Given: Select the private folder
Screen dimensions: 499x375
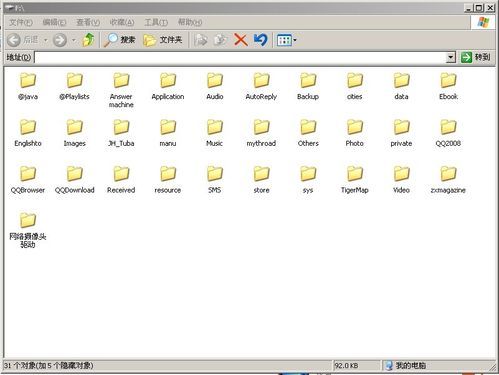Looking at the screenshot, I should (x=401, y=133).
